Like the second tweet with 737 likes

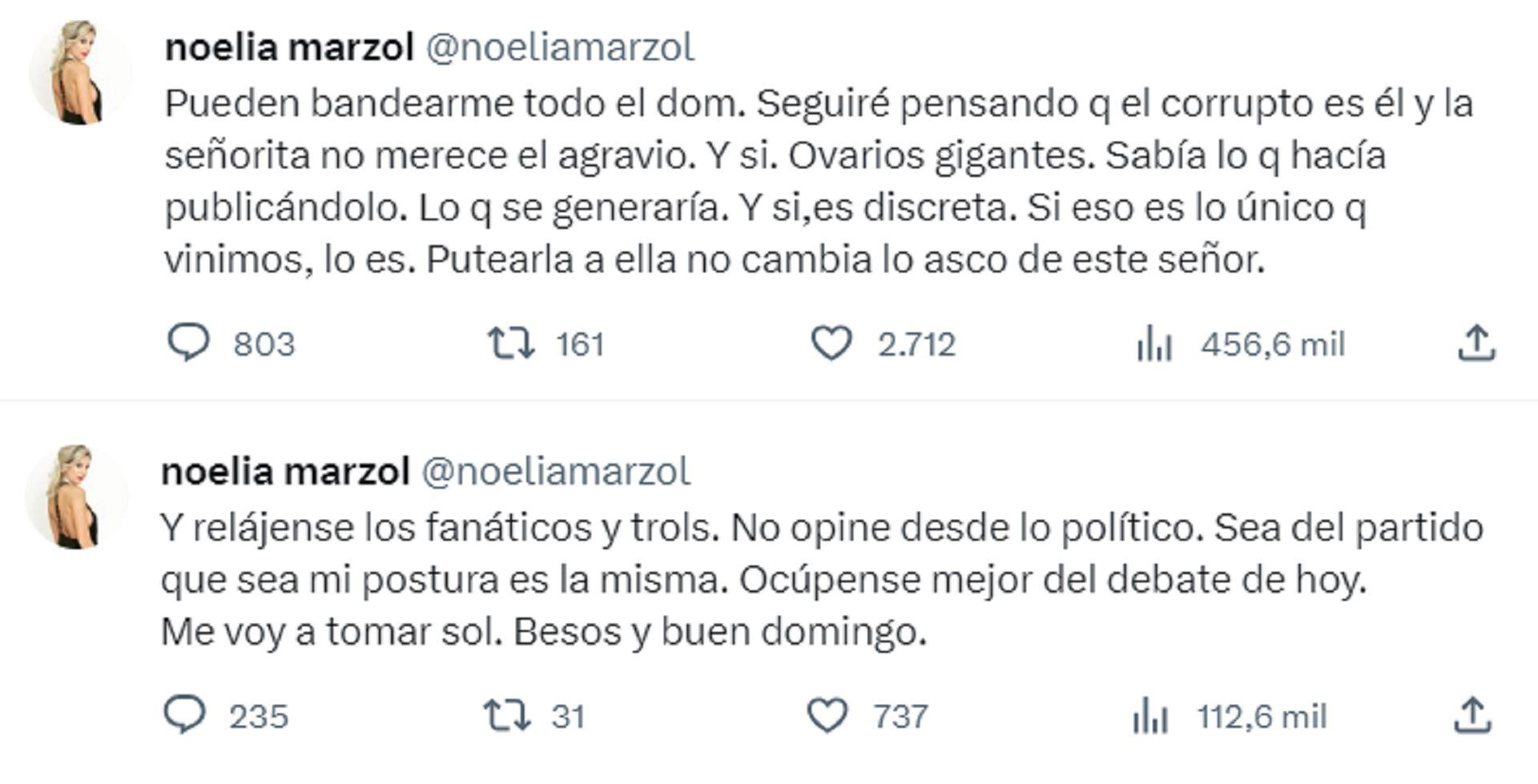point(827,715)
